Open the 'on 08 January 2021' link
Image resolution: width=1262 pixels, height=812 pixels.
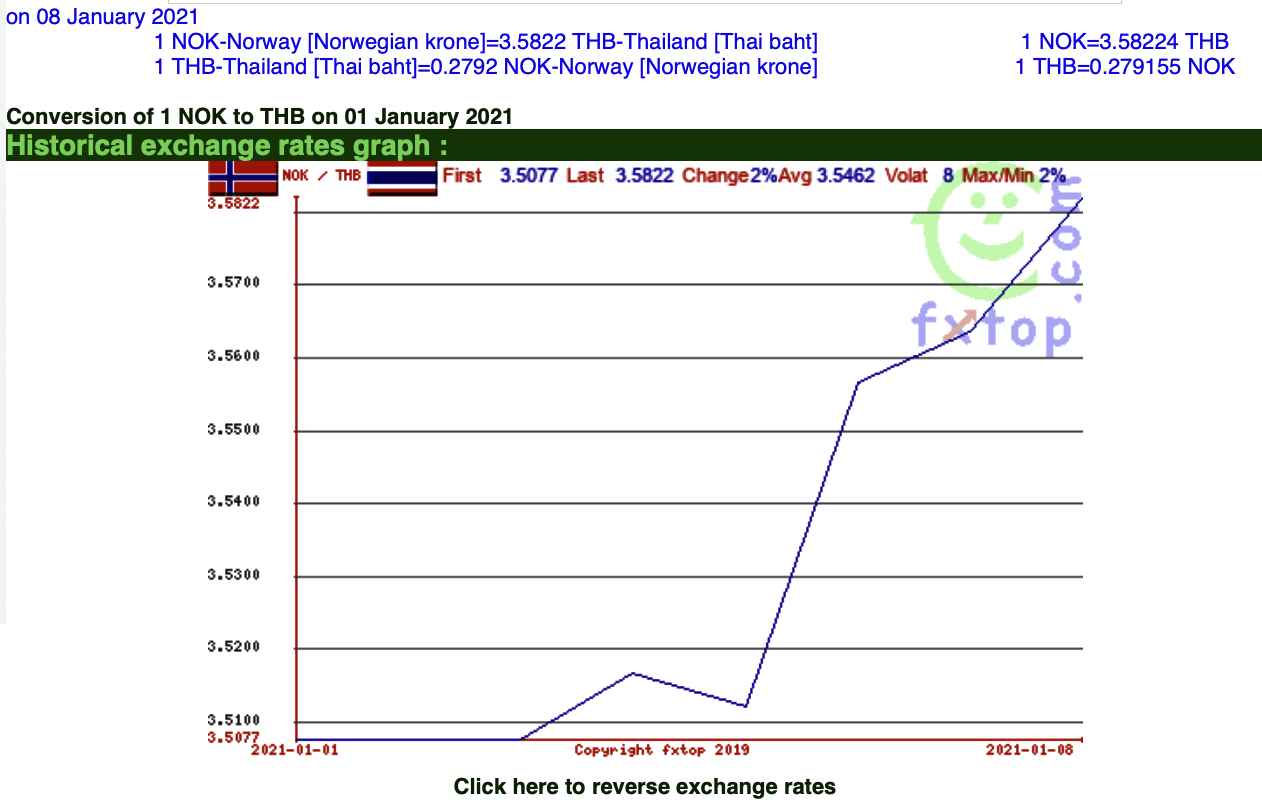pyautogui.click(x=102, y=17)
